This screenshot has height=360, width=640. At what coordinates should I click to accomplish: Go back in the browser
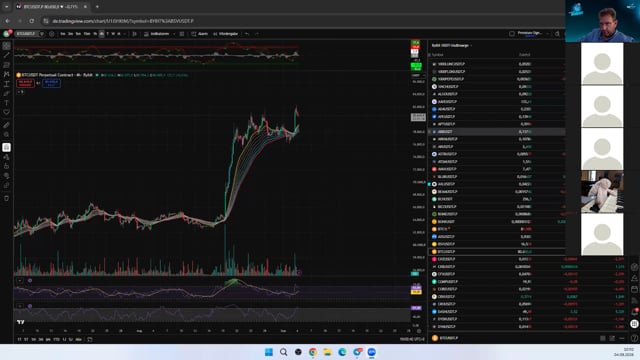coord(8,21)
